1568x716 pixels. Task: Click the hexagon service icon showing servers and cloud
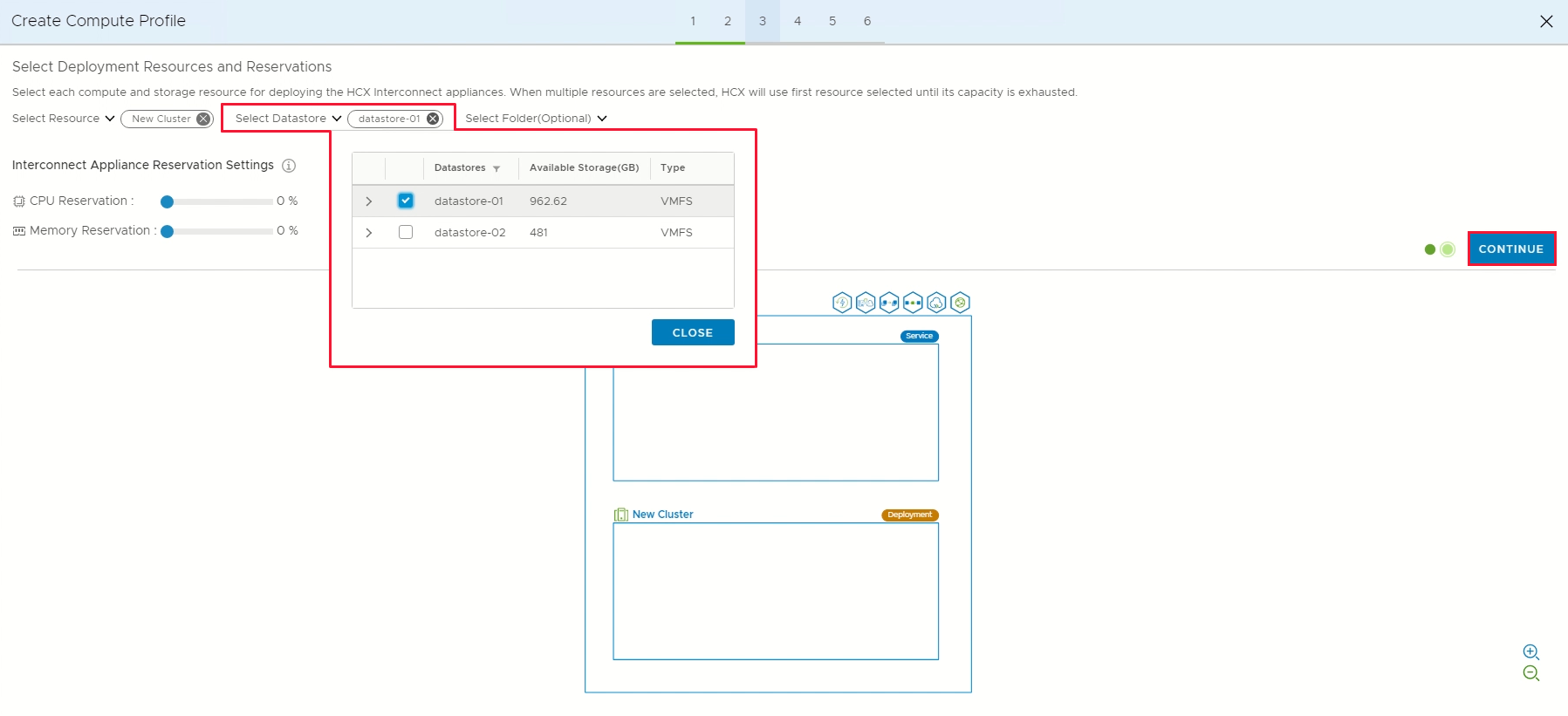[x=866, y=303]
